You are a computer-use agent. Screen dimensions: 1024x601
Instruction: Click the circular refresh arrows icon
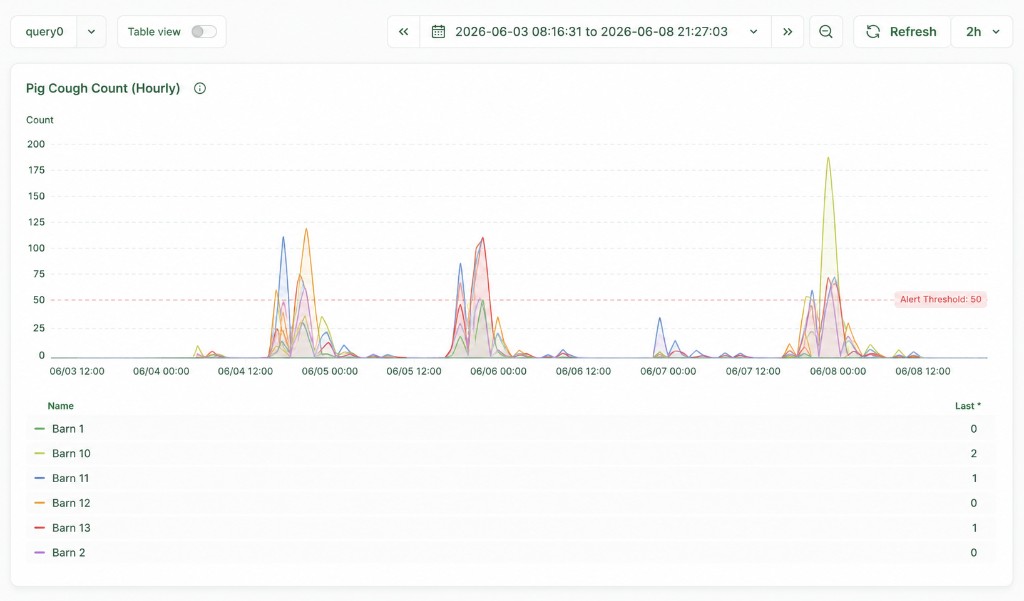pos(873,31)
